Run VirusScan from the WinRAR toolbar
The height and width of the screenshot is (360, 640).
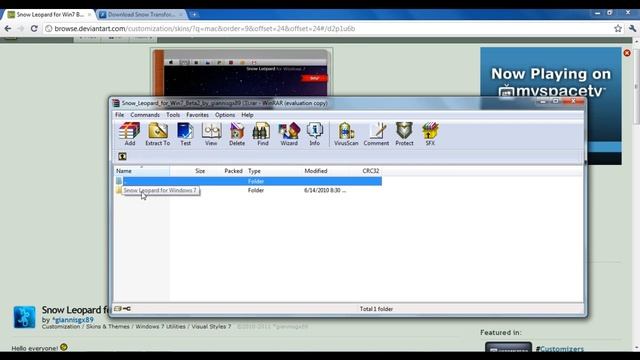coord(346,134)
